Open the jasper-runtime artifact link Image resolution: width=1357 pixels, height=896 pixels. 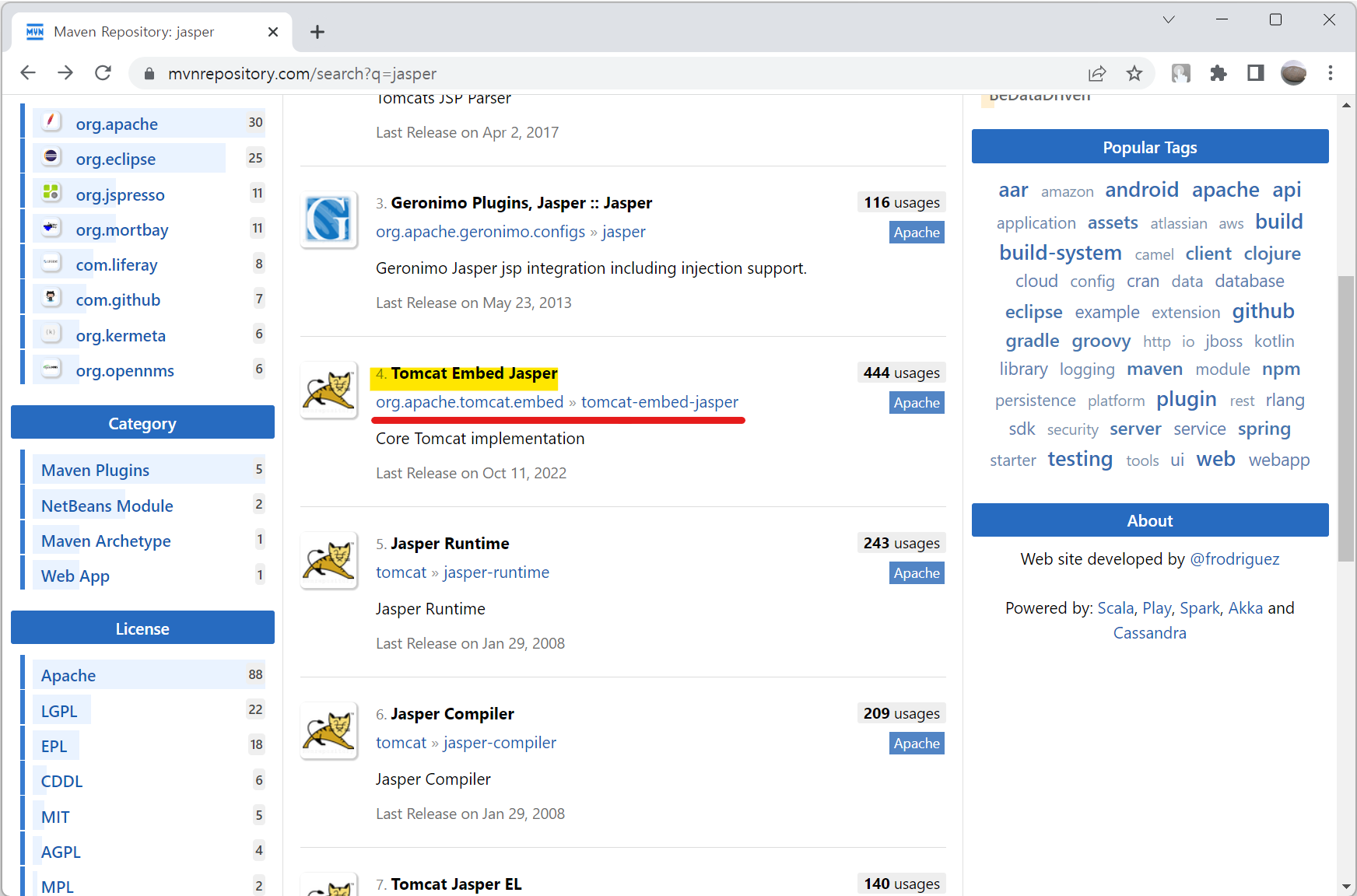point(496,572)
